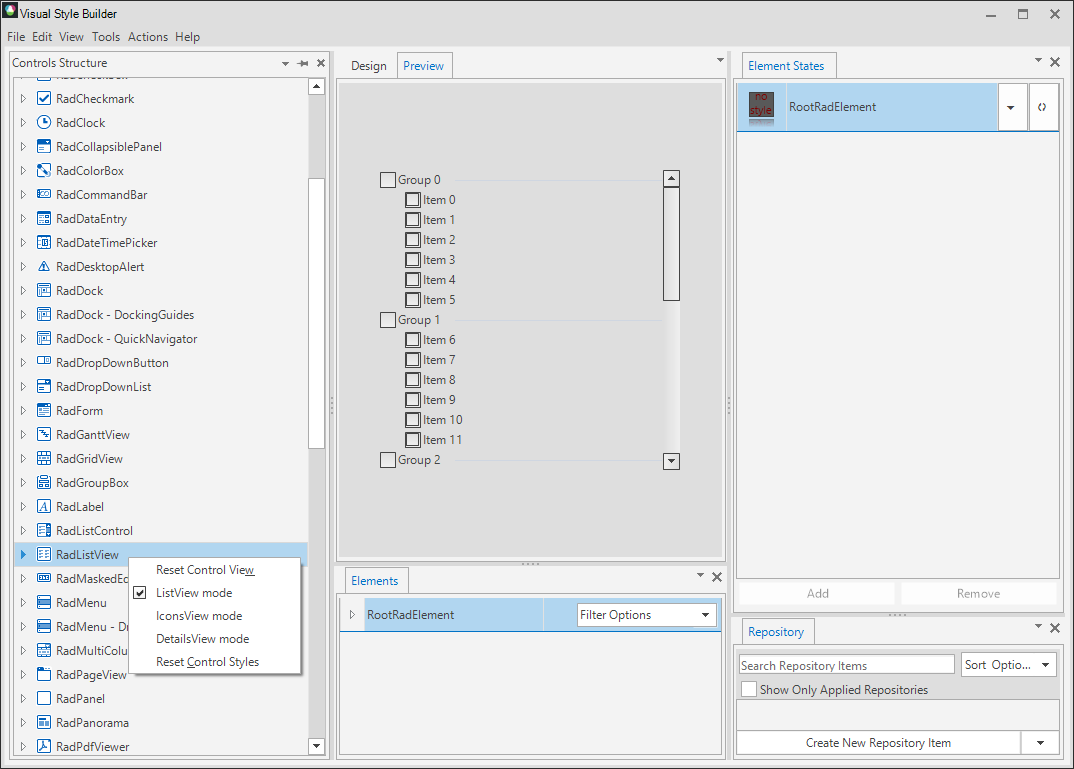
Task: Expand the RadGridView tree node
Action: coord(23,458)
